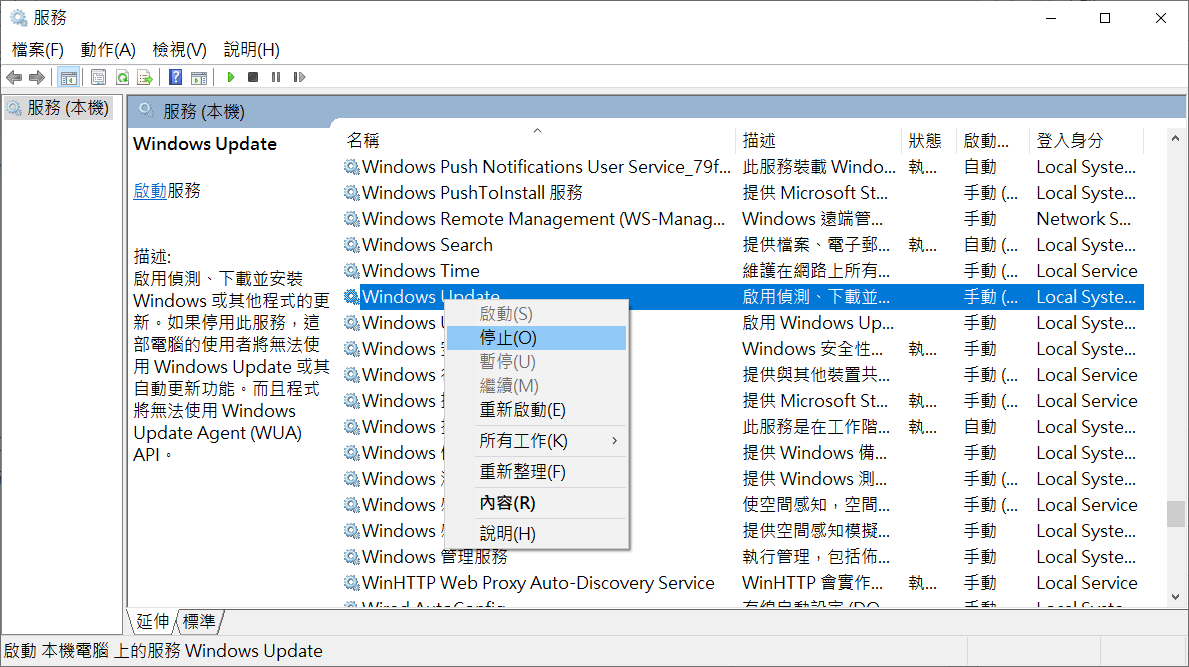Sort by 啟動... column header
Screen dimensions: 1189x667
tap(993, 140)
